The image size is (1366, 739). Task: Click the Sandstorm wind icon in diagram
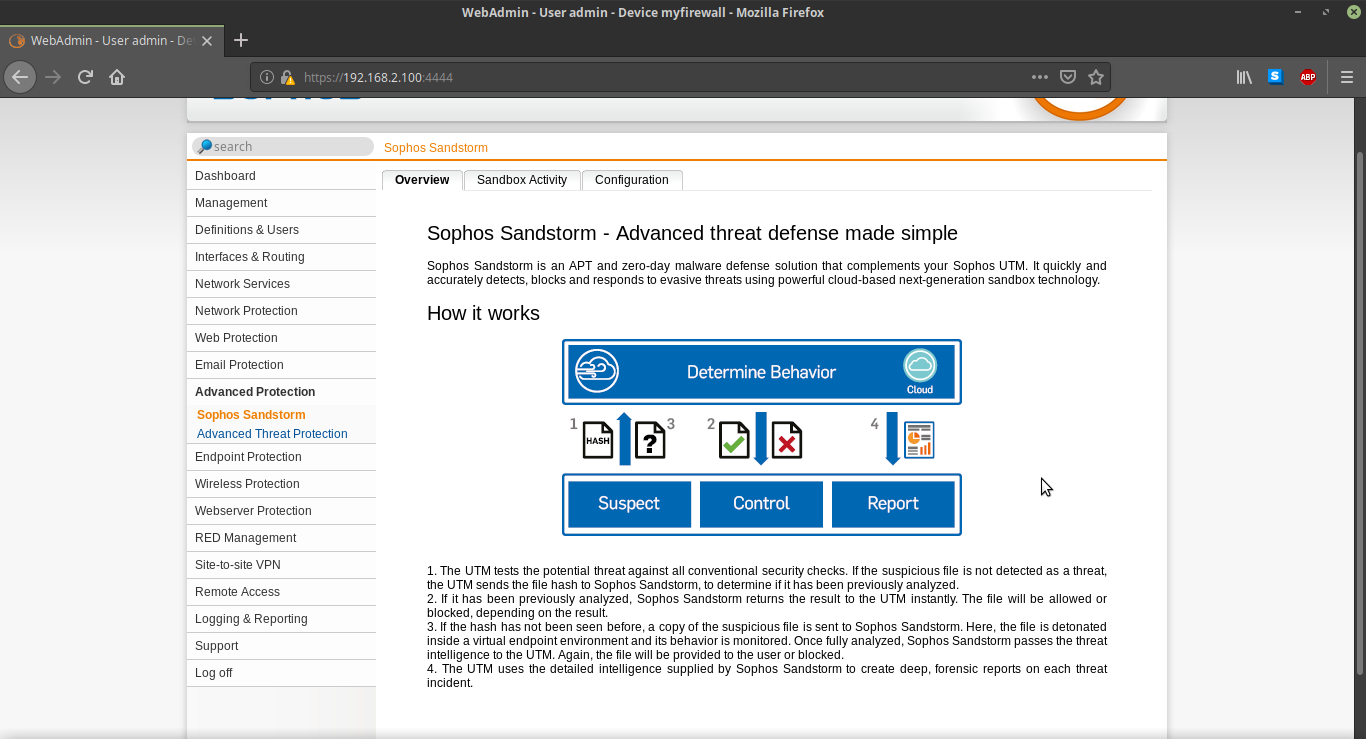(598, 371)
